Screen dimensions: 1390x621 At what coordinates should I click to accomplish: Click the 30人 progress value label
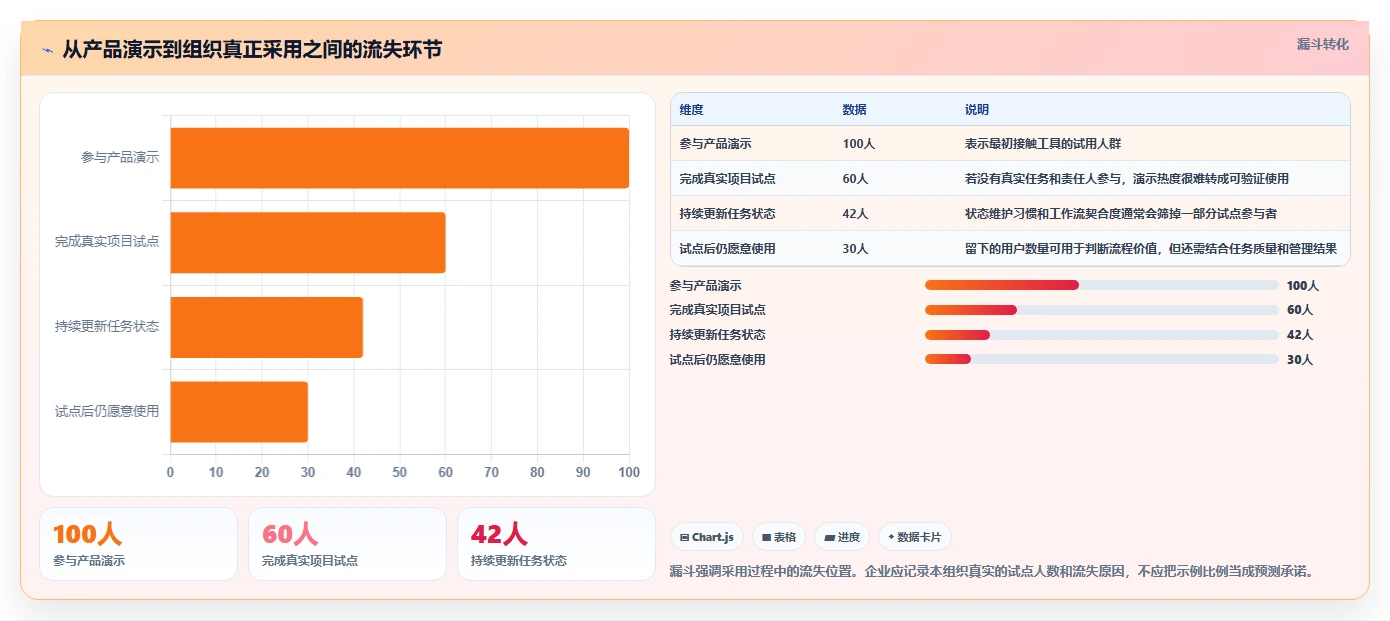[1300, 360]
